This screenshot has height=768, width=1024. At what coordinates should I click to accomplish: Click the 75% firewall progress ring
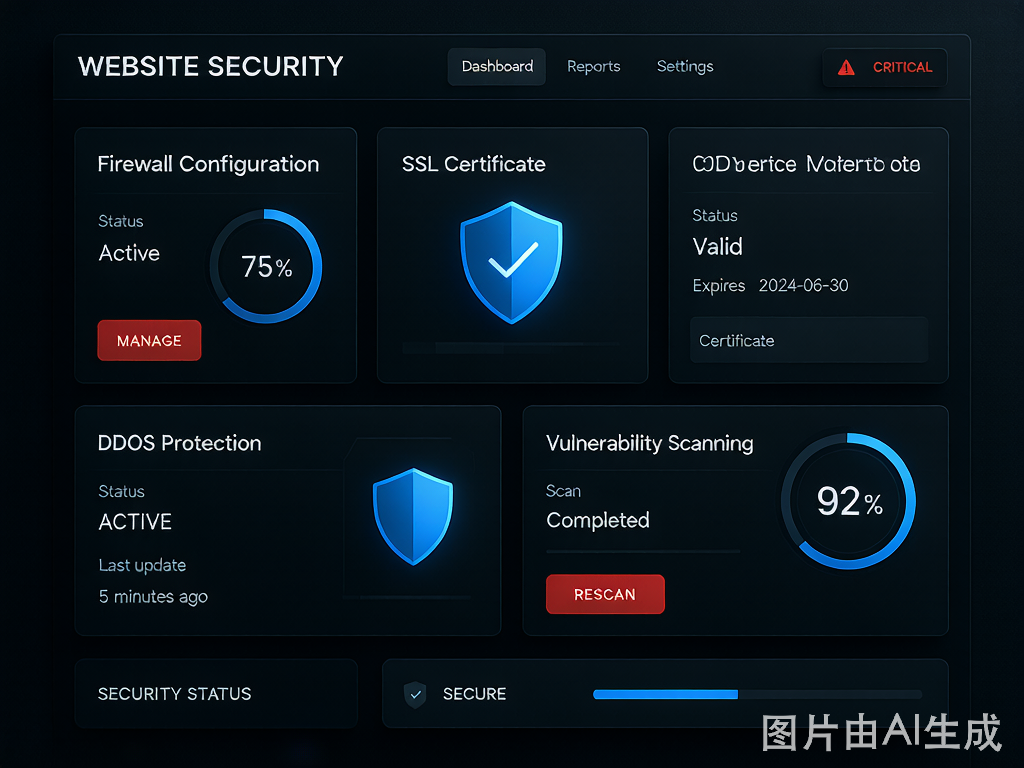(x=266, y=266)
